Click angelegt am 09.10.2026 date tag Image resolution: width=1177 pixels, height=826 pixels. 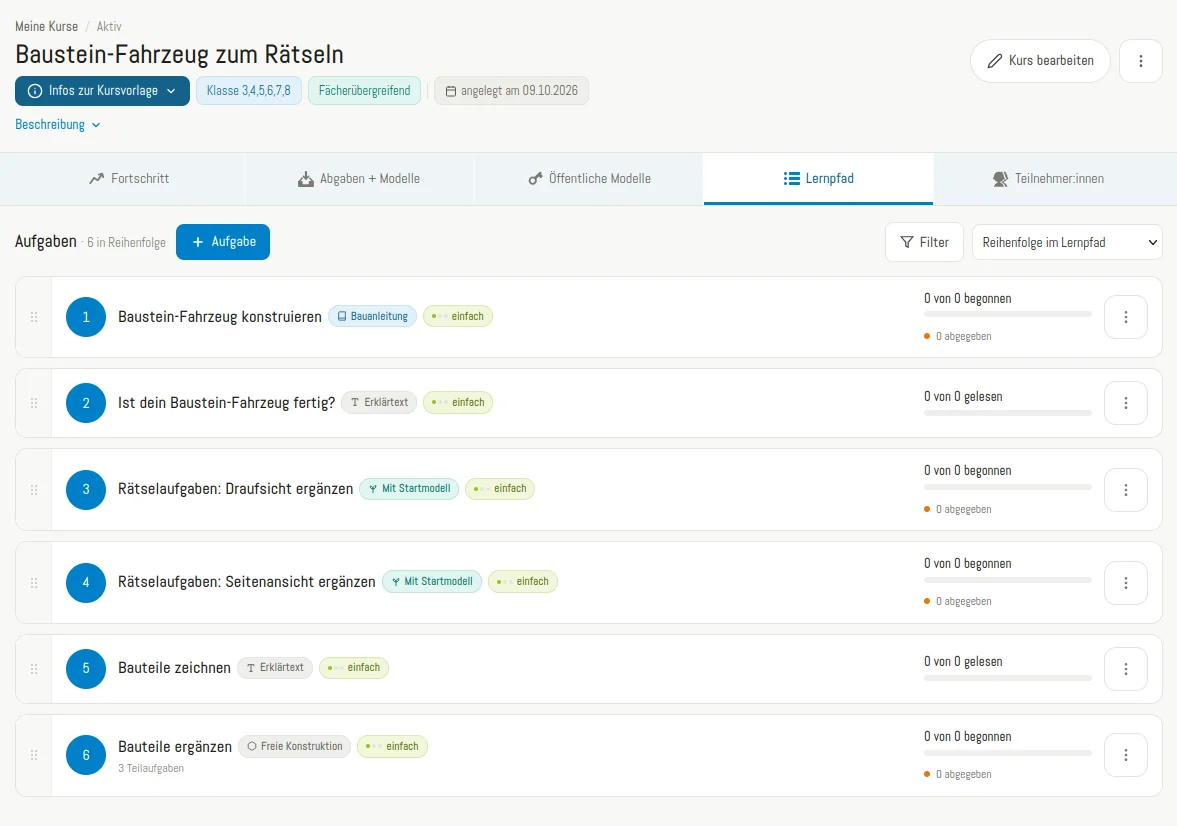pos(511,91)
